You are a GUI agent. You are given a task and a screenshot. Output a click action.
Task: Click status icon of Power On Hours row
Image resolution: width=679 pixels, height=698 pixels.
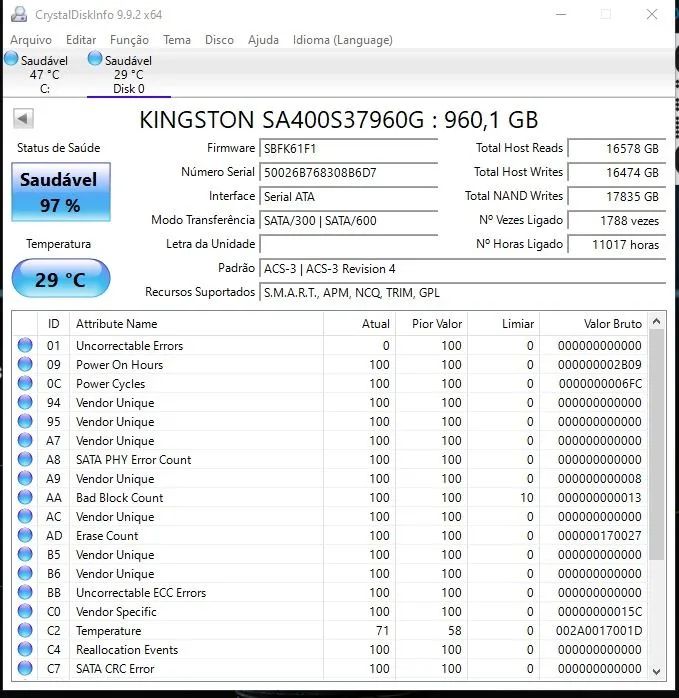point(25,364)
